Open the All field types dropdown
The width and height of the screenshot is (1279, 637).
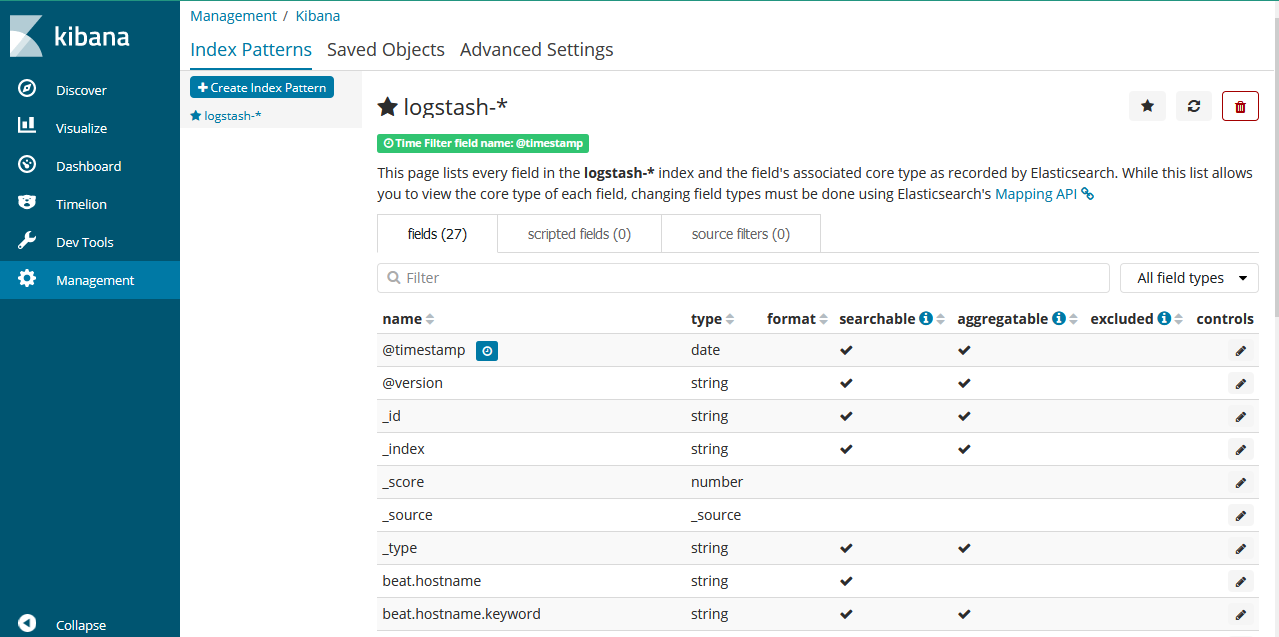1189,278
